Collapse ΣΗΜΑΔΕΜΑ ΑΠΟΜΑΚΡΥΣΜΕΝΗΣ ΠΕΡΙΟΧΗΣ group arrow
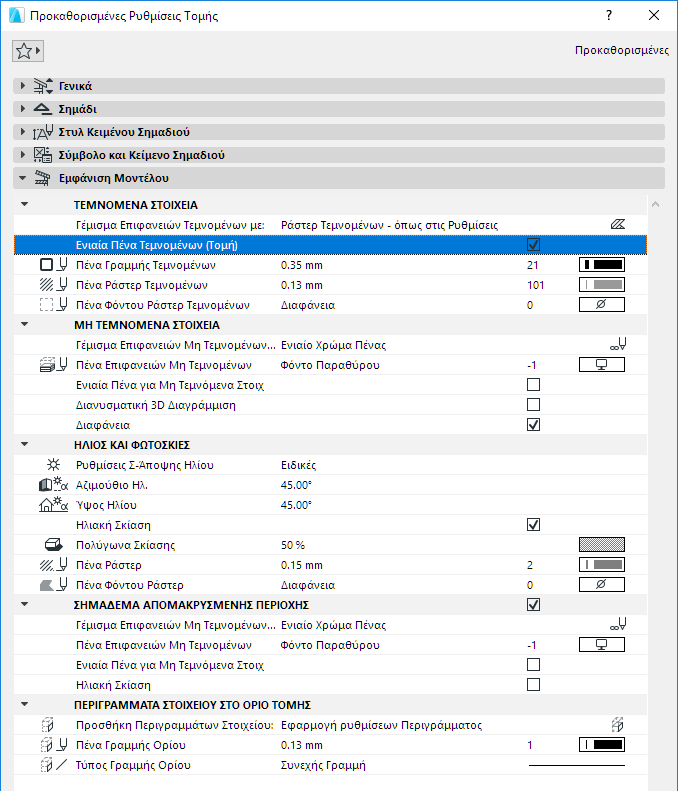 coord(24,604)
